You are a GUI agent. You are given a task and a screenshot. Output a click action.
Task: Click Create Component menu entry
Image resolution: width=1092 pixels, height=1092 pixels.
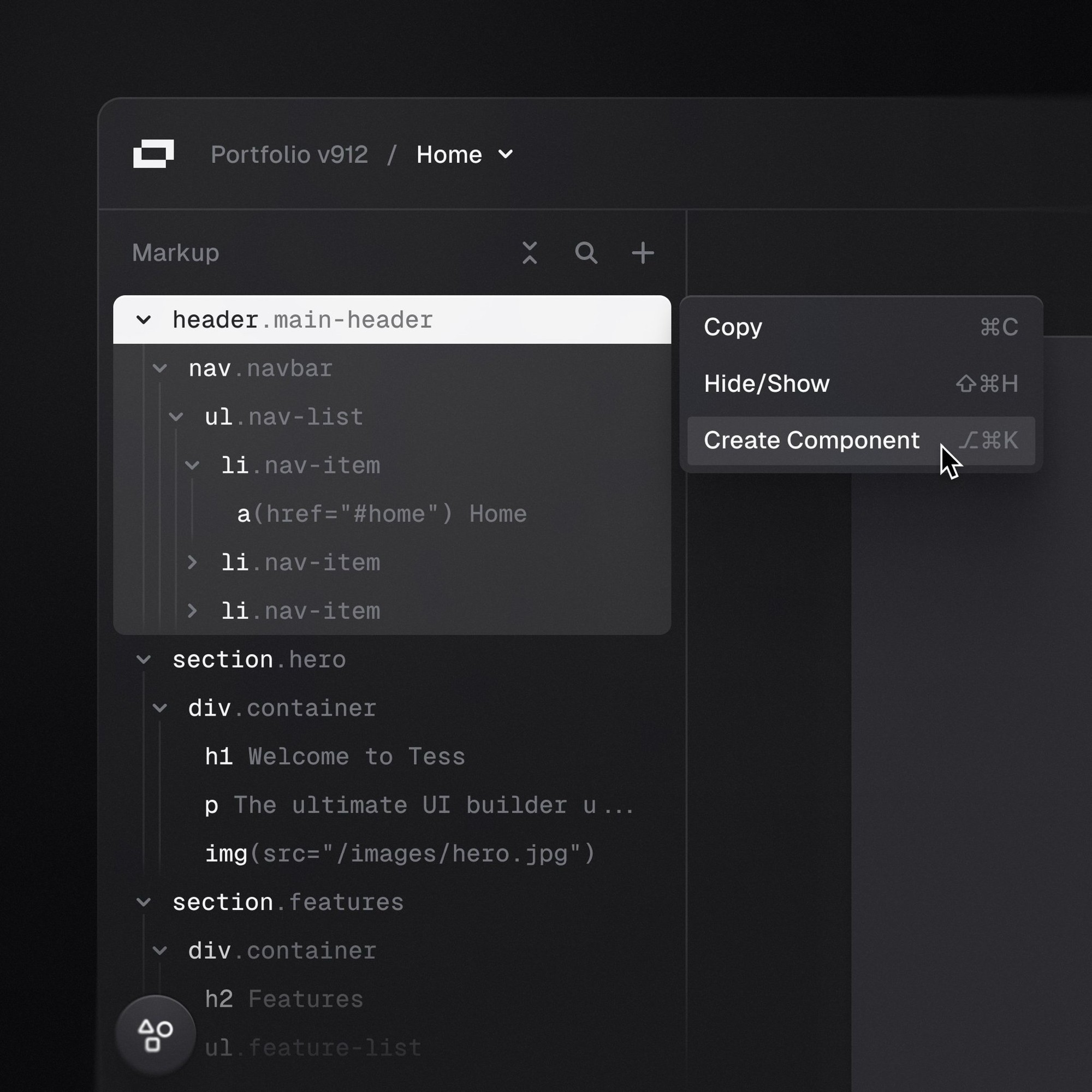(x=812, y=440)
